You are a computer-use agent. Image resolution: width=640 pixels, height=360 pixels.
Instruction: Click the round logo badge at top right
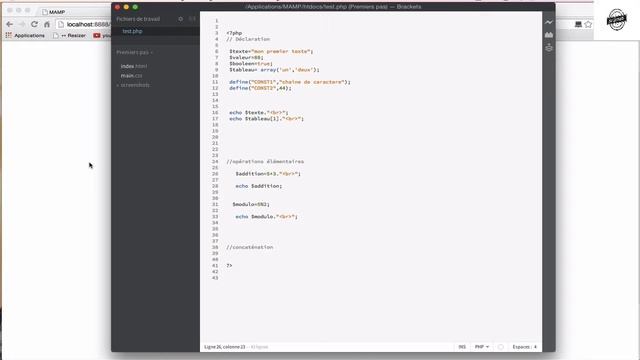tap(616, 19)
